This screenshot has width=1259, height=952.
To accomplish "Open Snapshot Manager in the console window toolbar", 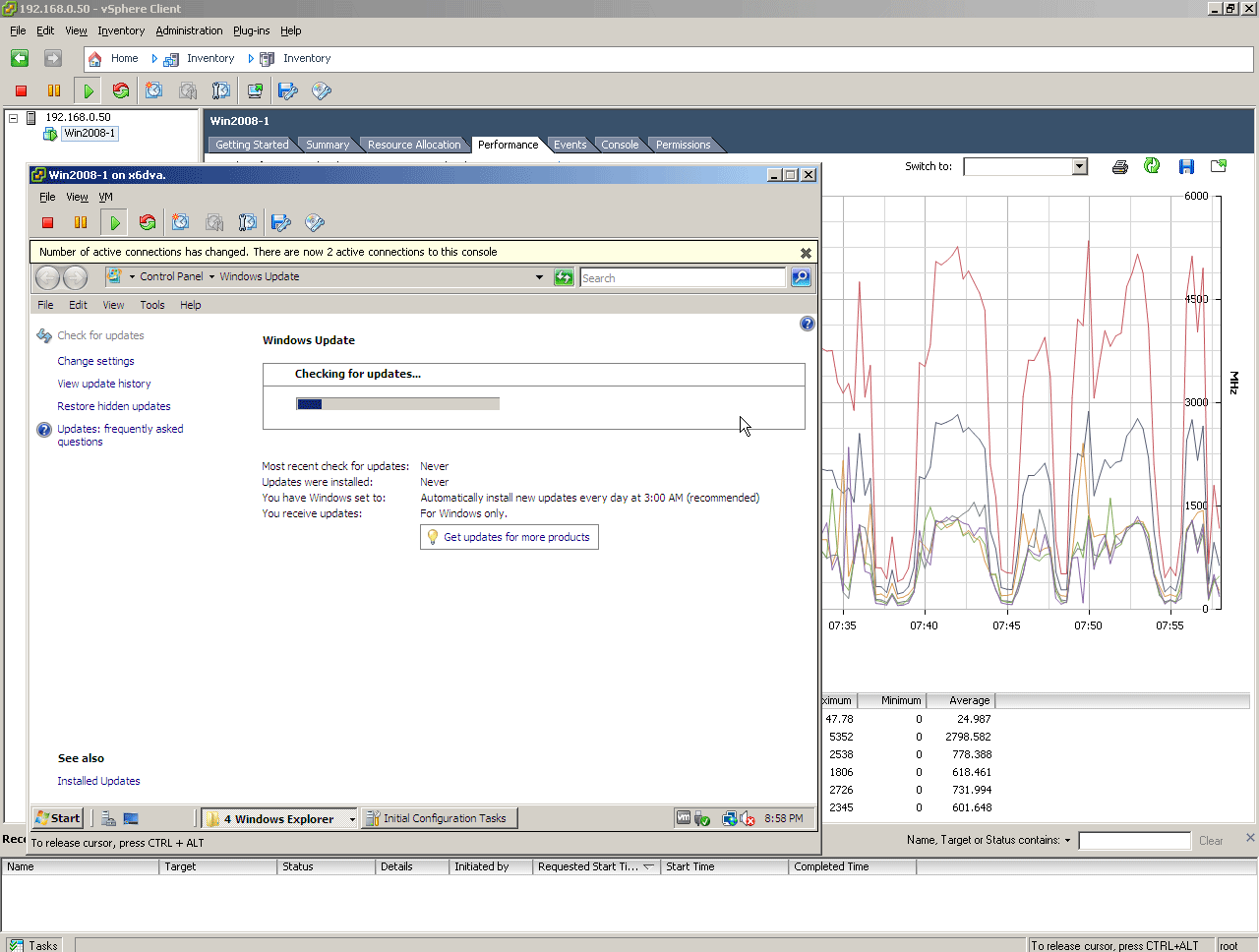I will tap(248, 222).
